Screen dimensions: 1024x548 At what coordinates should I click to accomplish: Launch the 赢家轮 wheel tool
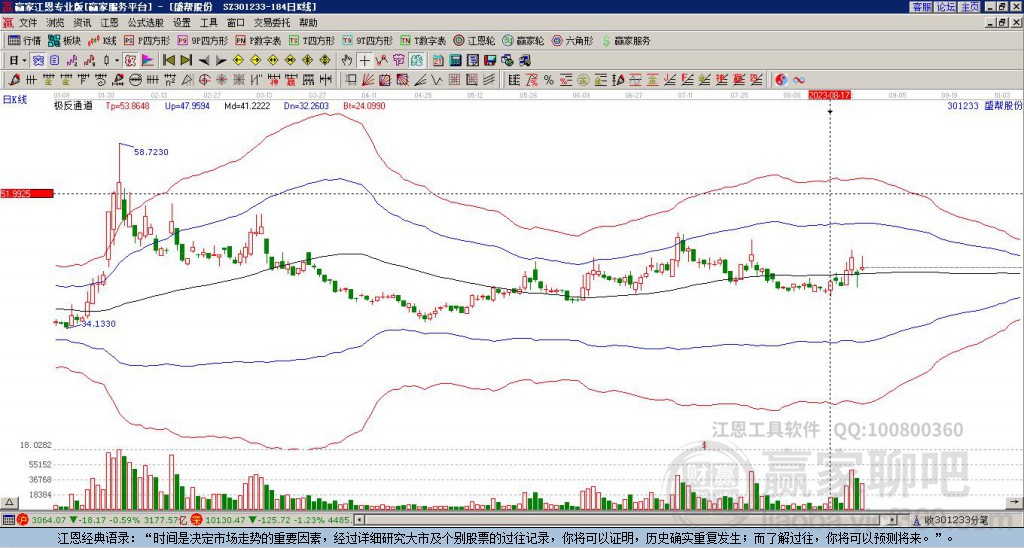pyautogui.click(x=523, y=40)
